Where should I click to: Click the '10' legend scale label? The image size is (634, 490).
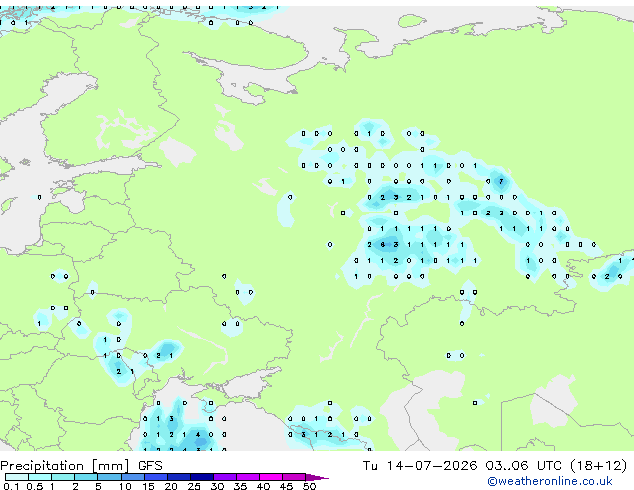pos(125,486)
